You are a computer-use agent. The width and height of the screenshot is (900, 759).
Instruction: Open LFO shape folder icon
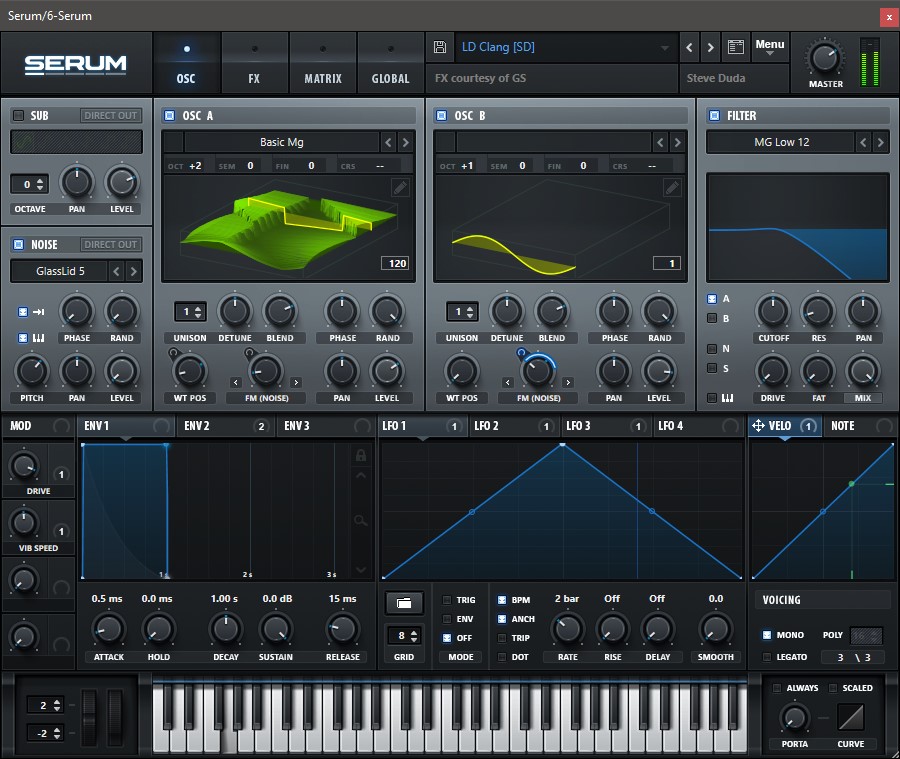tap(404, 603)
